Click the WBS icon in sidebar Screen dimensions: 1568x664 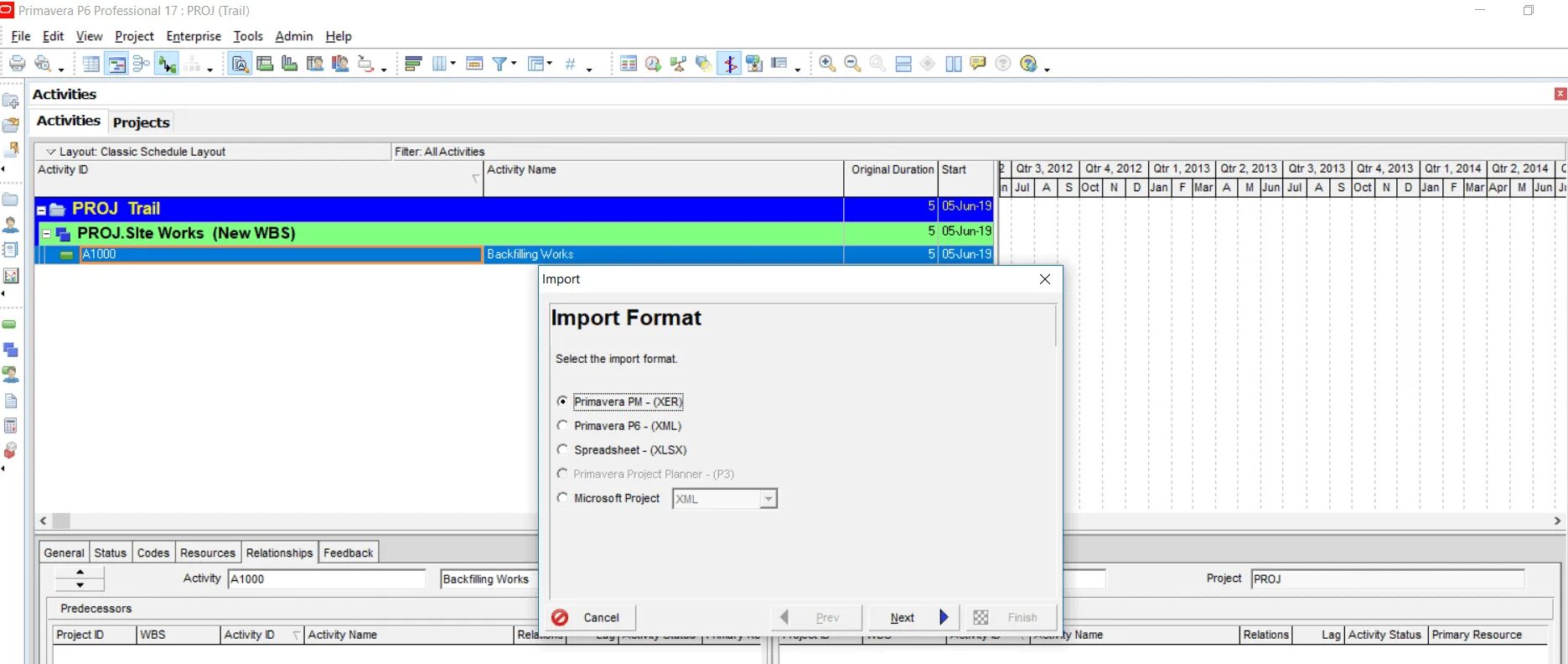[x=11, y=350]
